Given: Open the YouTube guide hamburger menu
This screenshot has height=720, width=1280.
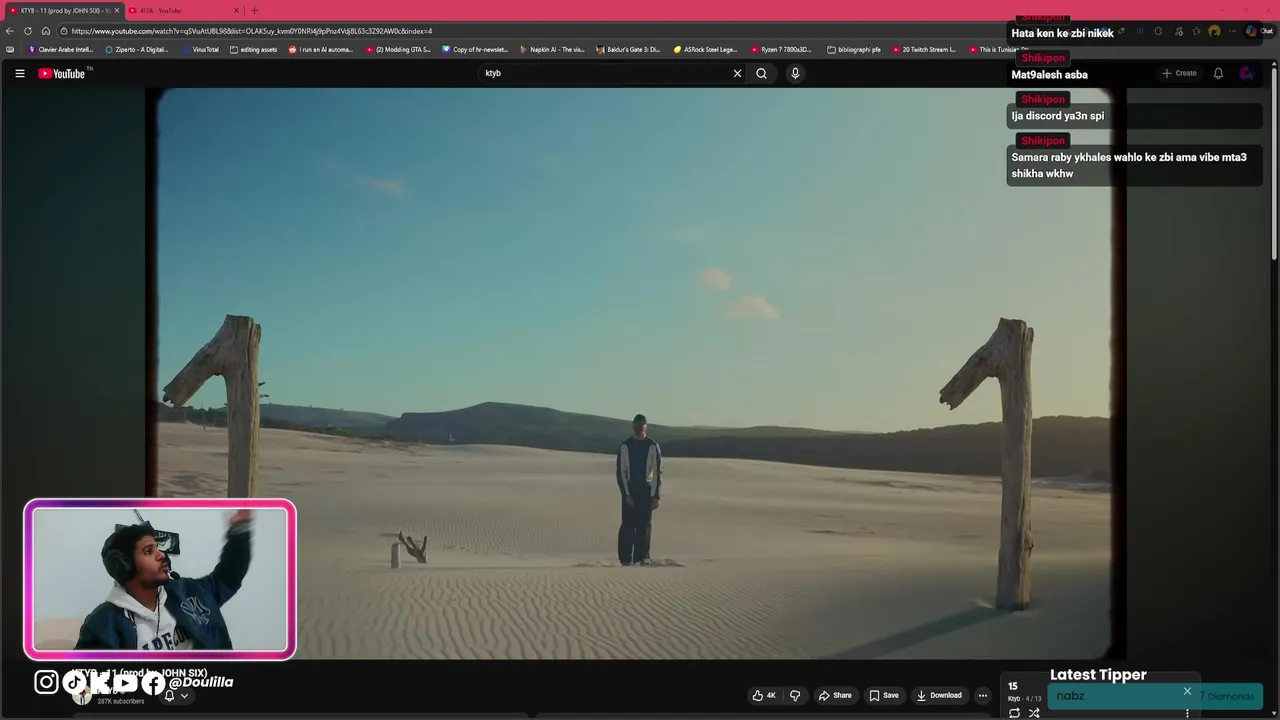Looking at the screenshot, I should pyautogui.click(x=19, y=73).
